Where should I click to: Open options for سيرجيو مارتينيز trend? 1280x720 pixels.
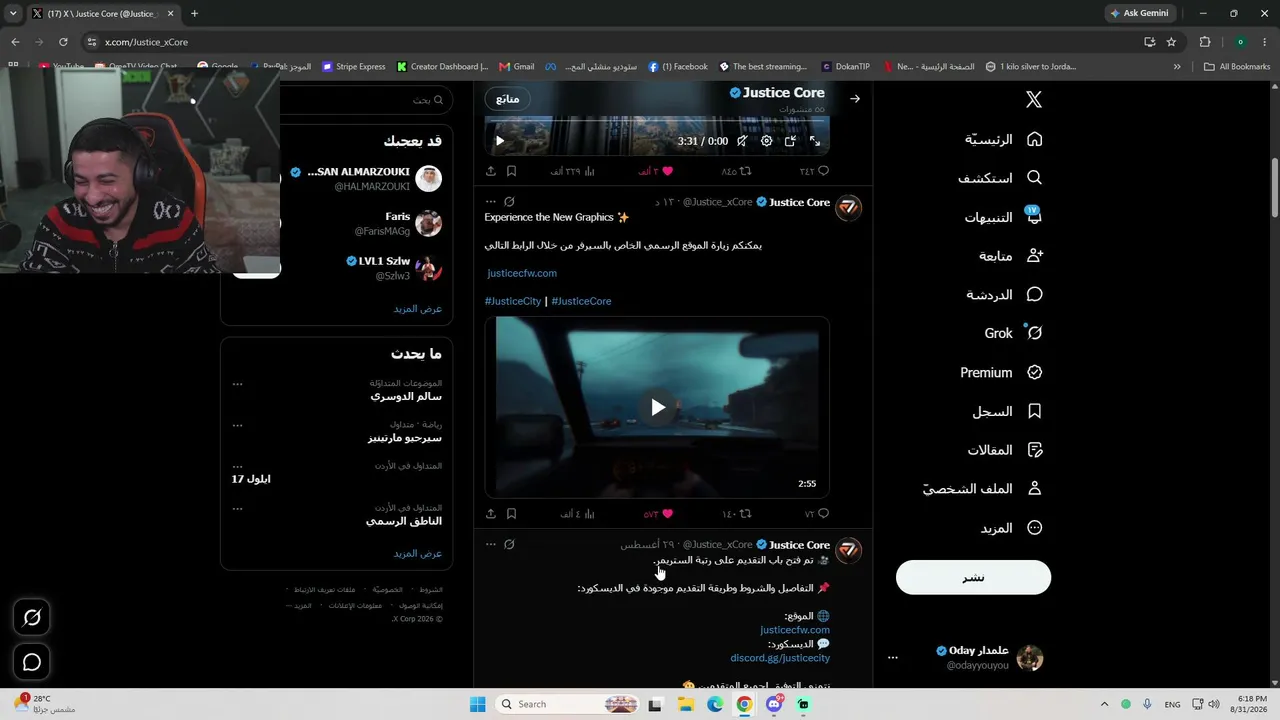coord(237,425)
